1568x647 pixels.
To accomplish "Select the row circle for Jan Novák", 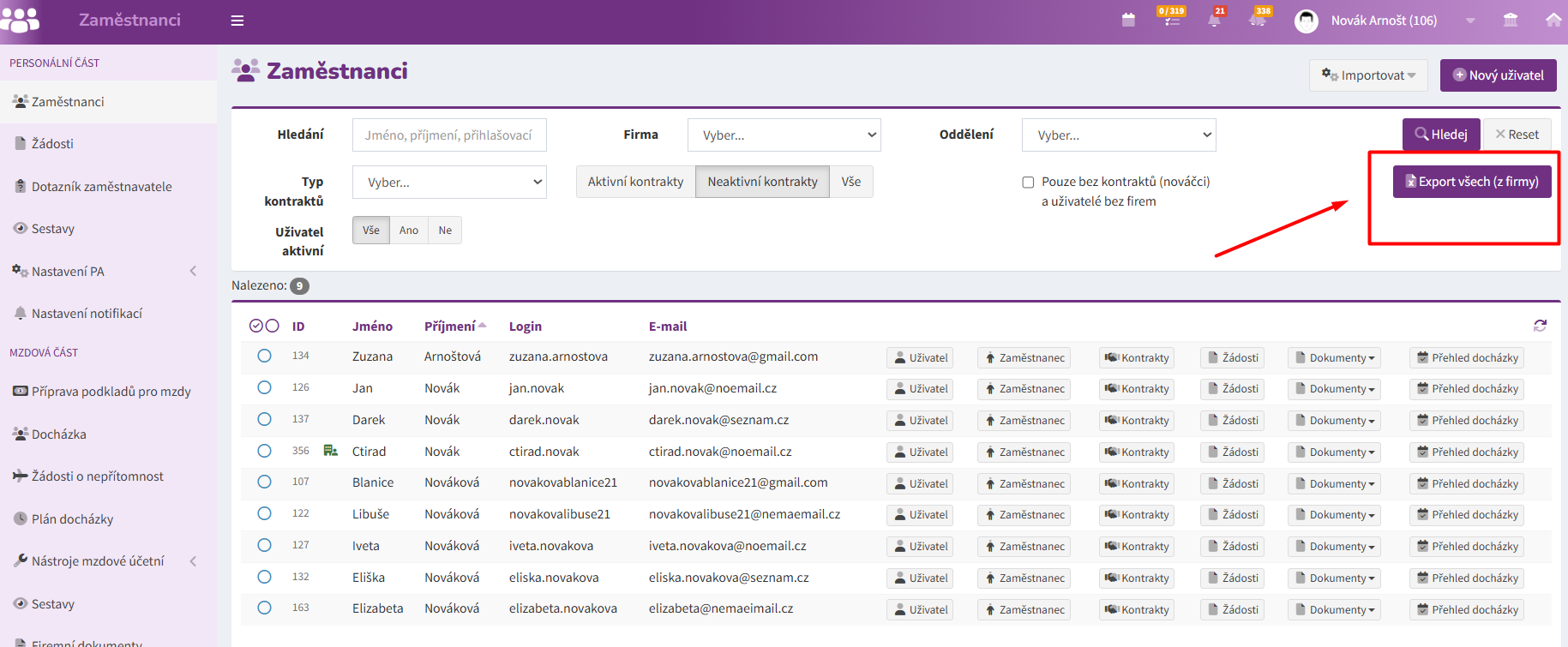I will [264, 387].
